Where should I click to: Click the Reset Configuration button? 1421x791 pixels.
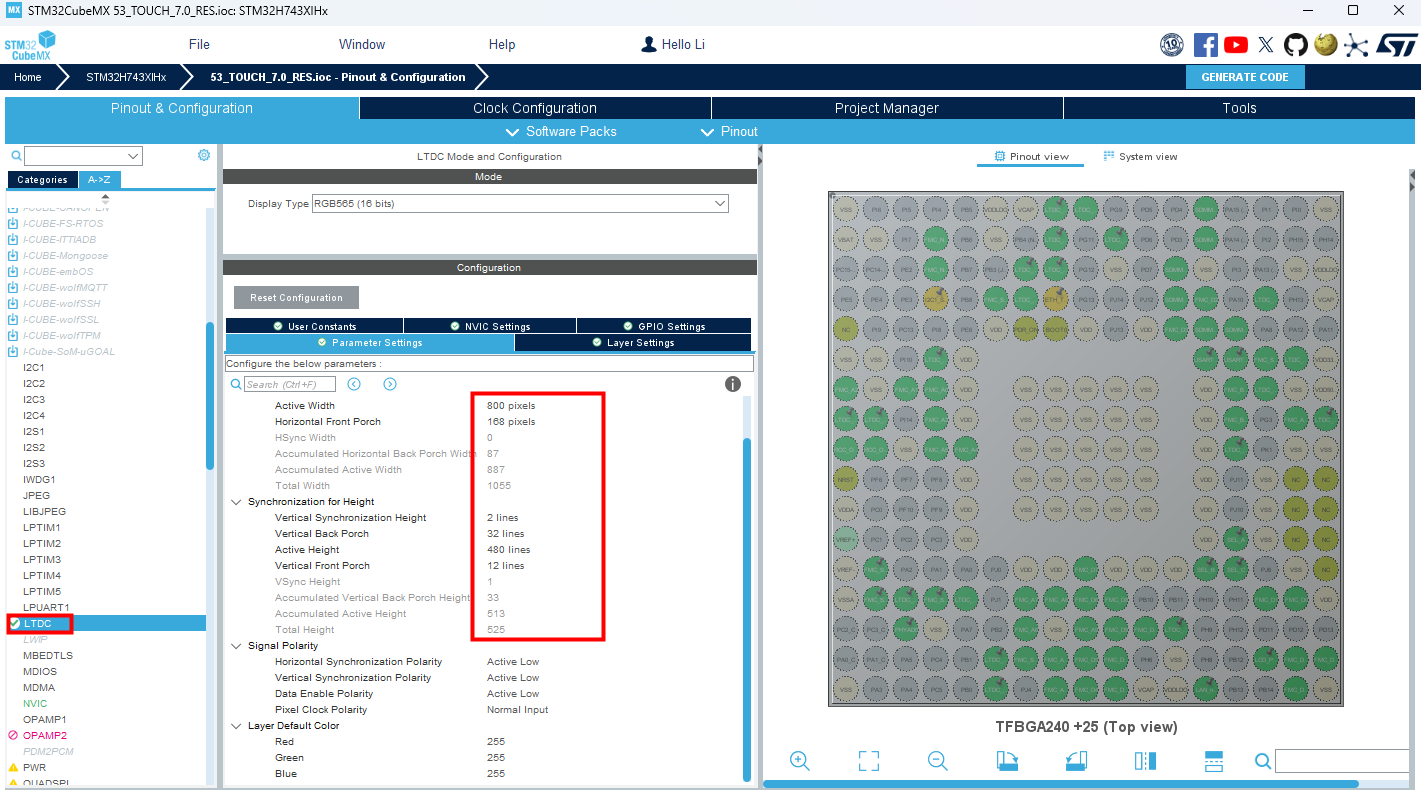click(x=296, y=298)
